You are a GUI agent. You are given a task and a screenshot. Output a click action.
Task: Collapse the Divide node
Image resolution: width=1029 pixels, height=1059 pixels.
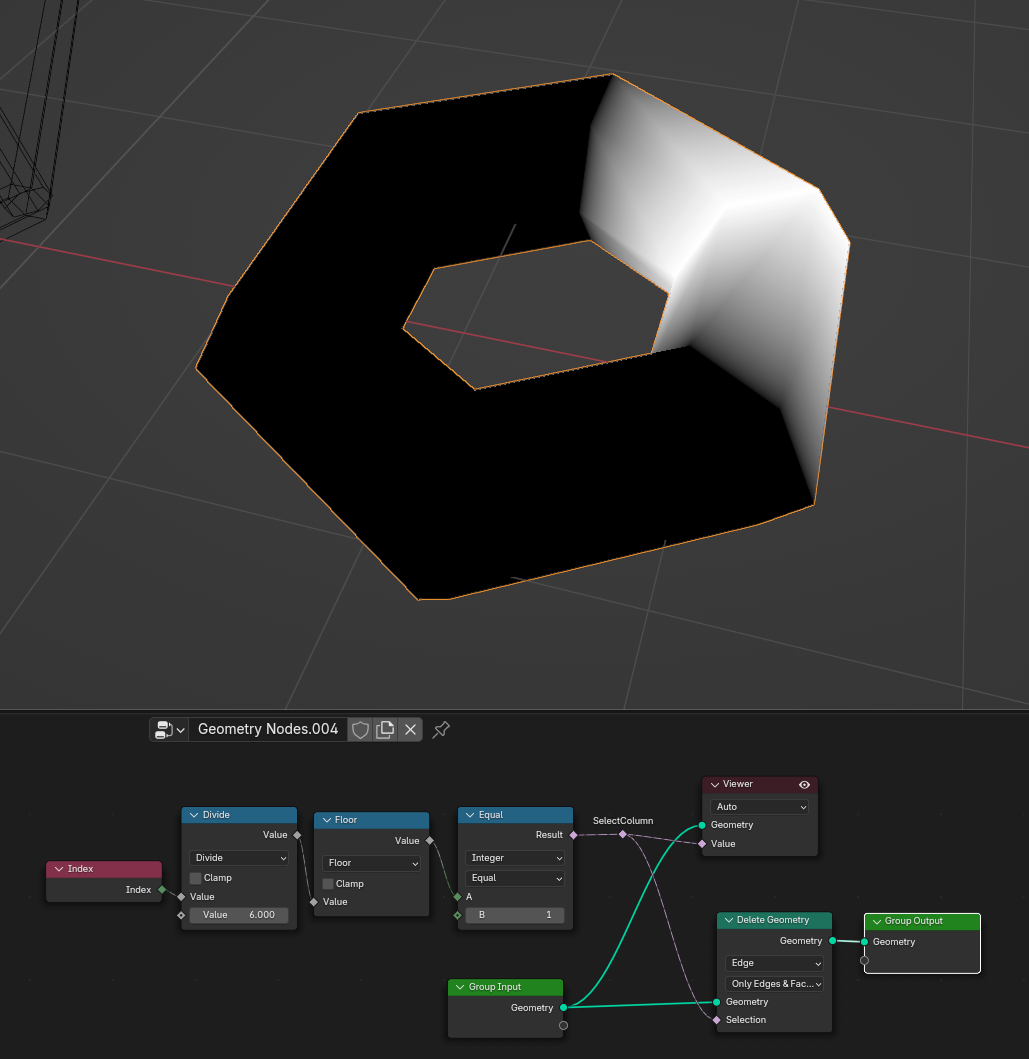pyautogui.click(x=194, y=815)
